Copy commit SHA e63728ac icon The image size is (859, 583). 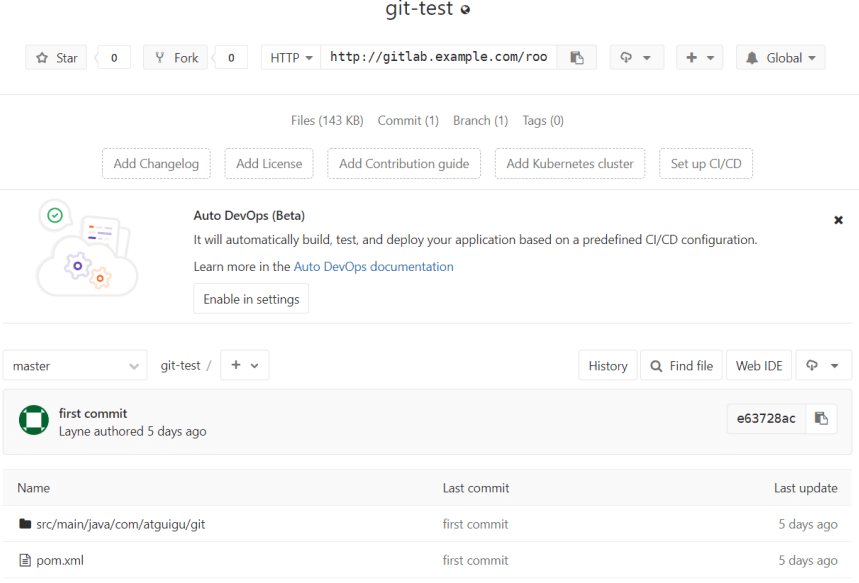(x=821, y=419)
